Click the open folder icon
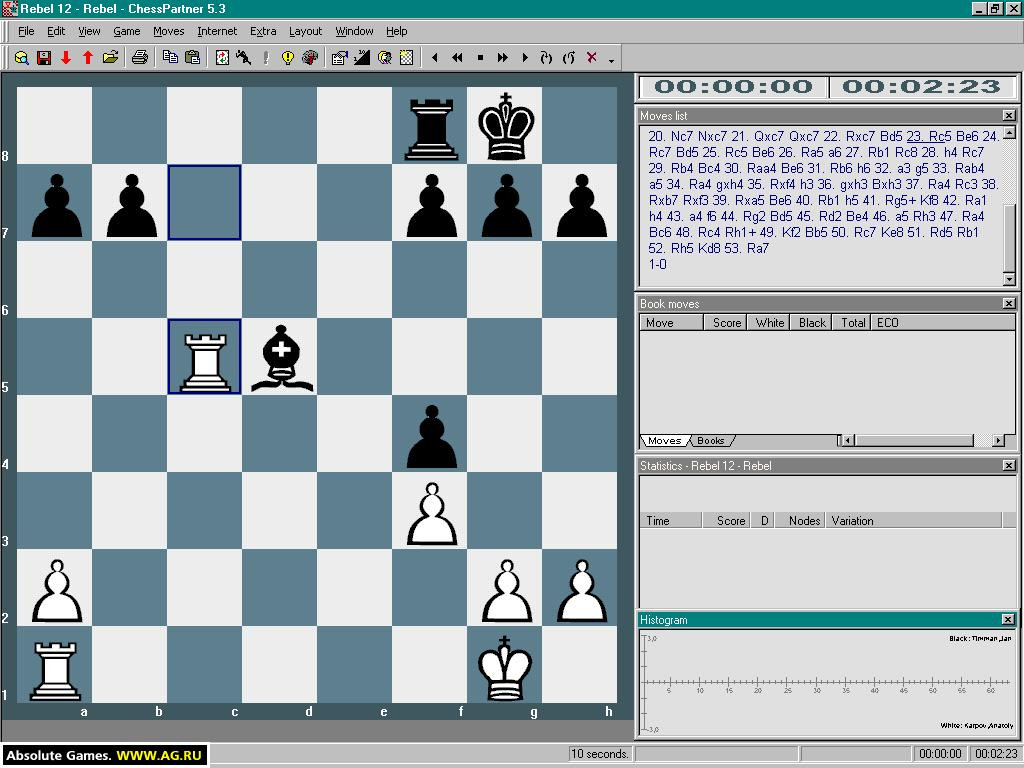The height and width of the screenshot is (768, 1024). click(x=110, y=57)
